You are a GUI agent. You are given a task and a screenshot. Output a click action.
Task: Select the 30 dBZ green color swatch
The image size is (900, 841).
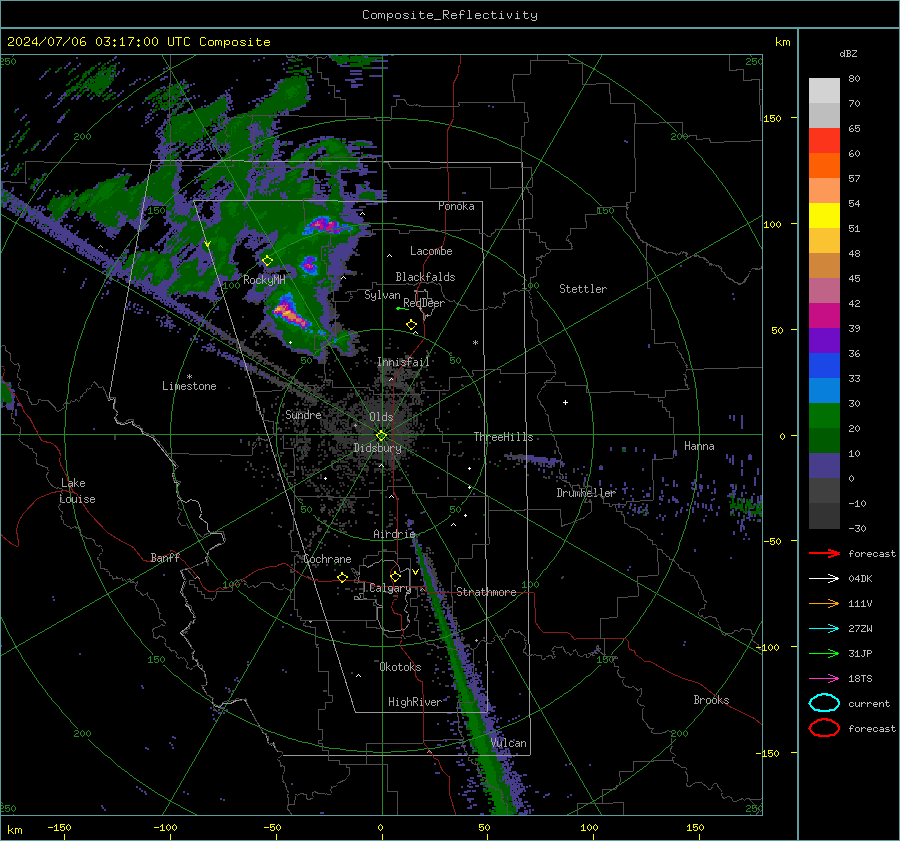(x=824, y=416)
